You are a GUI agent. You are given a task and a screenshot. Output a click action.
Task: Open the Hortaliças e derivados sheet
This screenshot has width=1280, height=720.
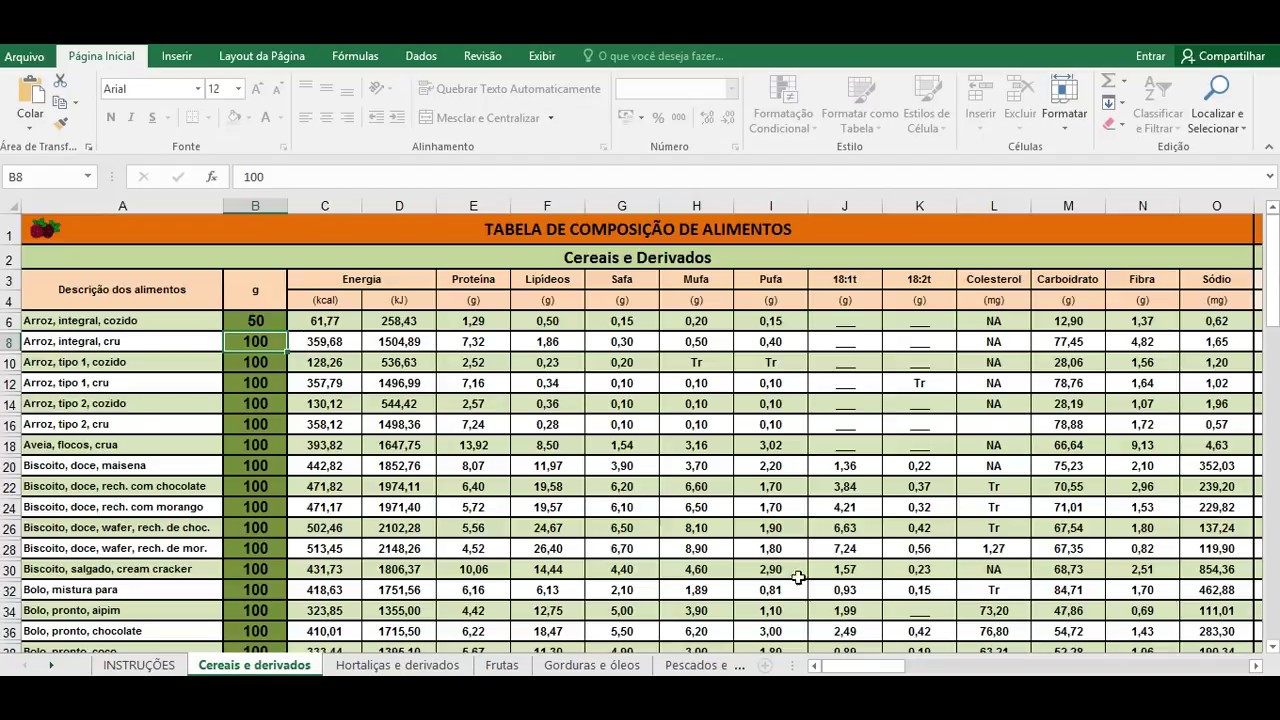click(398, 665)
